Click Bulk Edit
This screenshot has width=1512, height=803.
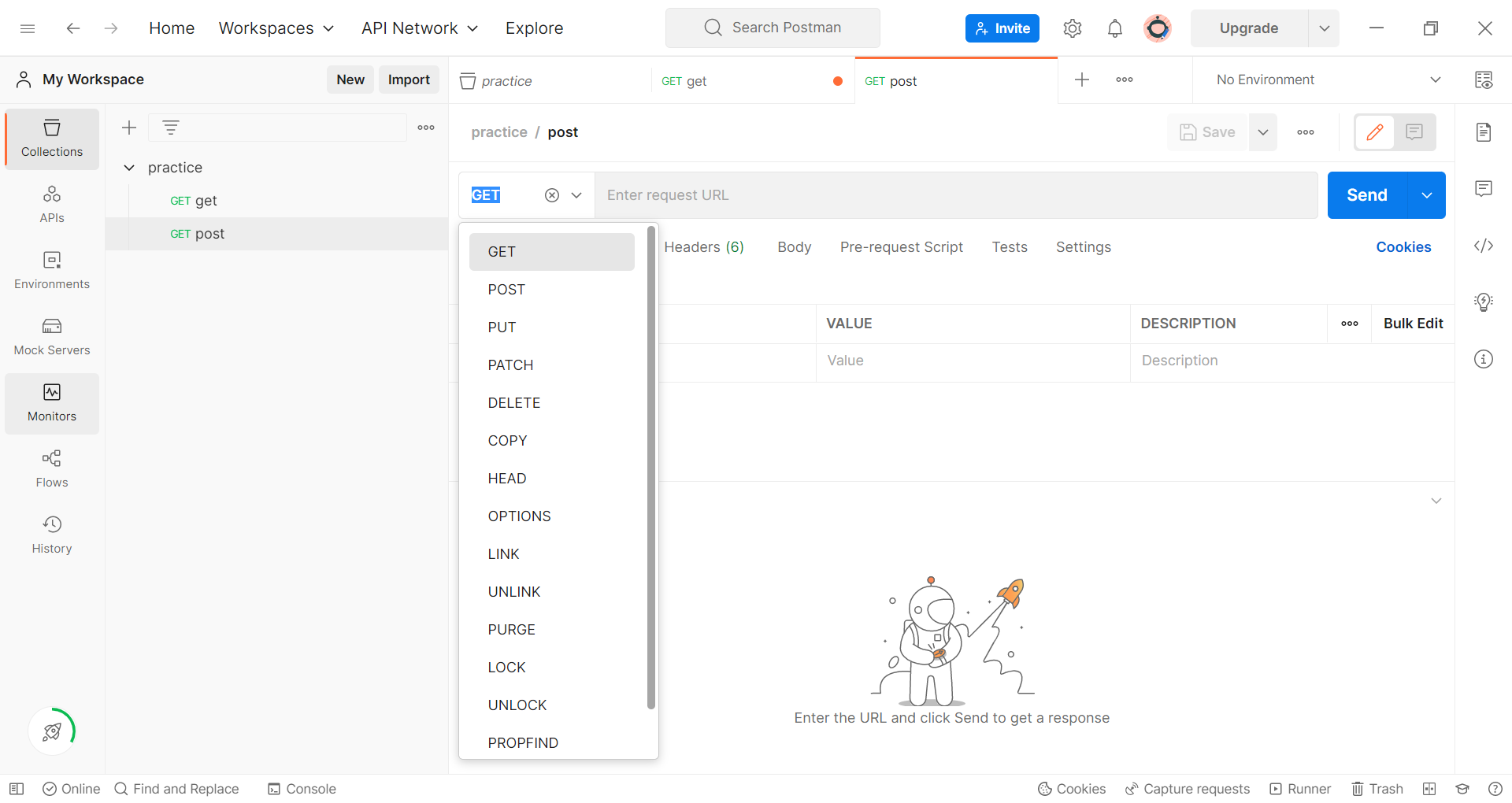click(x=1413, y=324)
